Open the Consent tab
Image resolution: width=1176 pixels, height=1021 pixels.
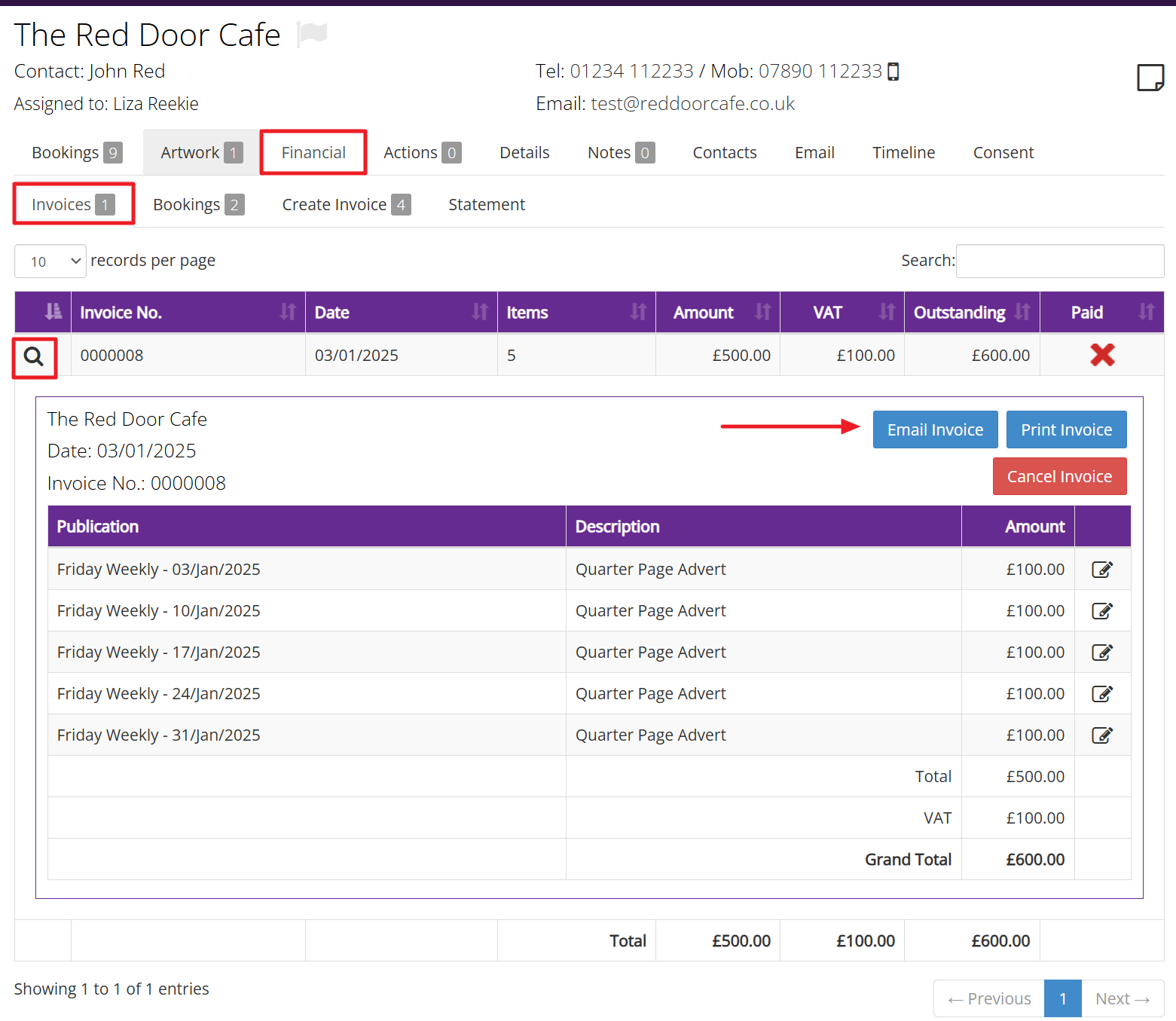1003,153
